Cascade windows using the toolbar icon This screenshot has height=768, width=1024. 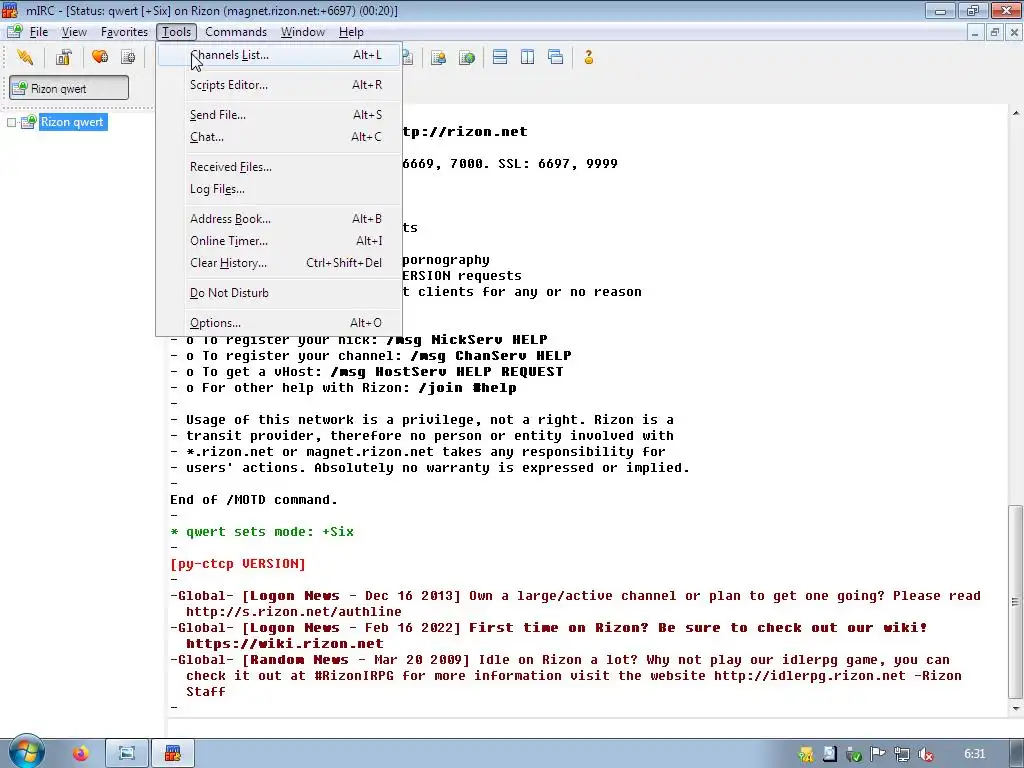556,57
